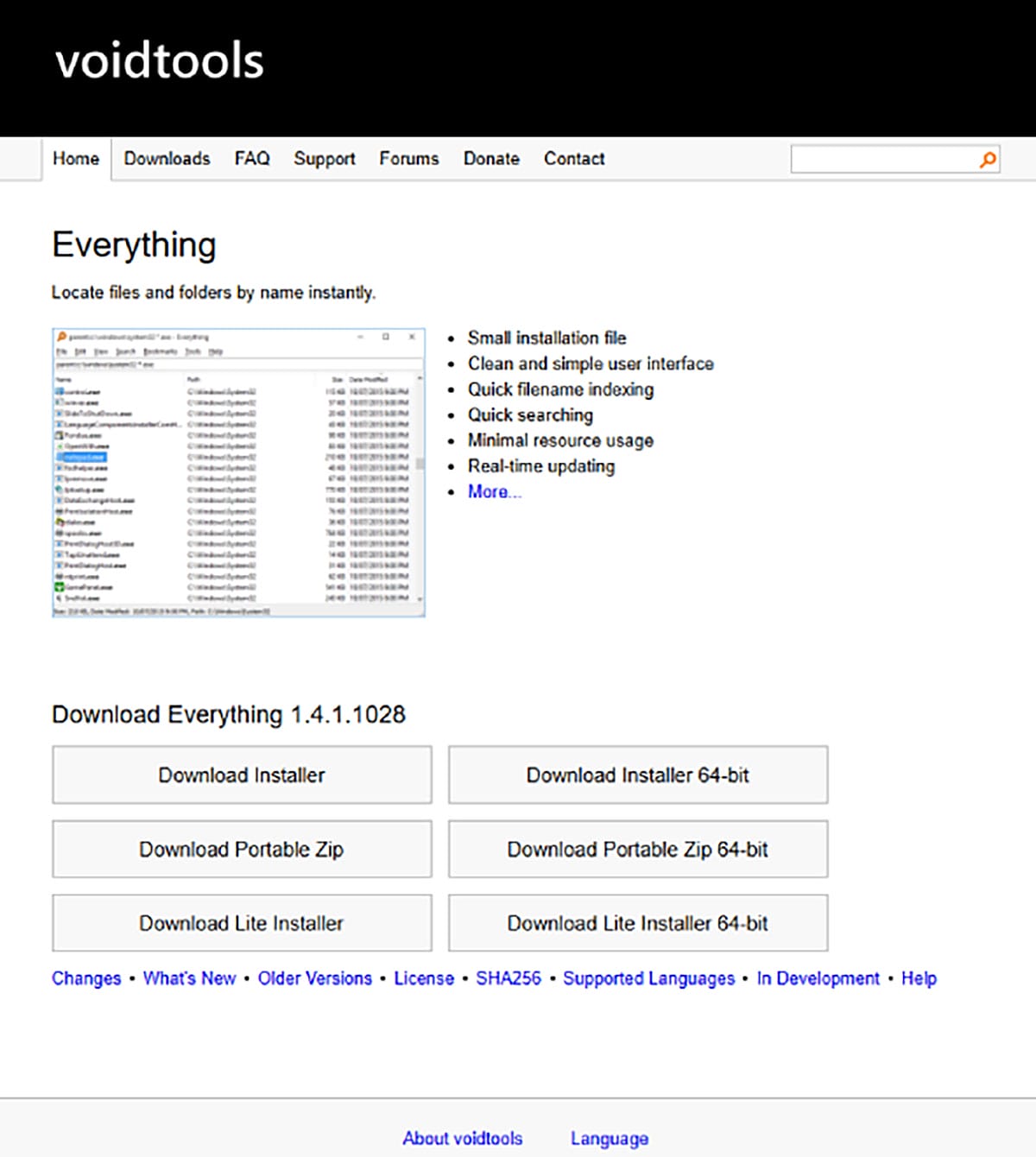The height and width of the screenshot is (1157, 1036).
Task: Click the orange search magnifier icon
Action: point(988,159)
